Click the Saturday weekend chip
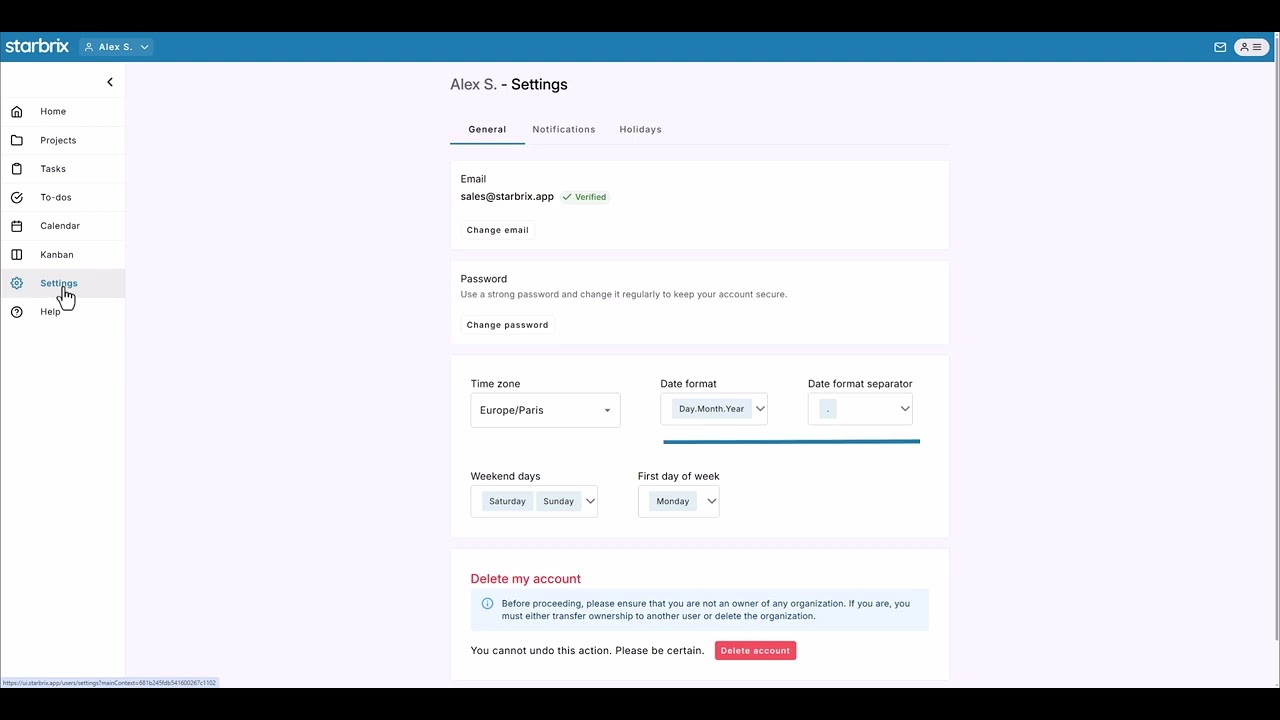Viewport: 1280px width, 720px height. point(507,501)
